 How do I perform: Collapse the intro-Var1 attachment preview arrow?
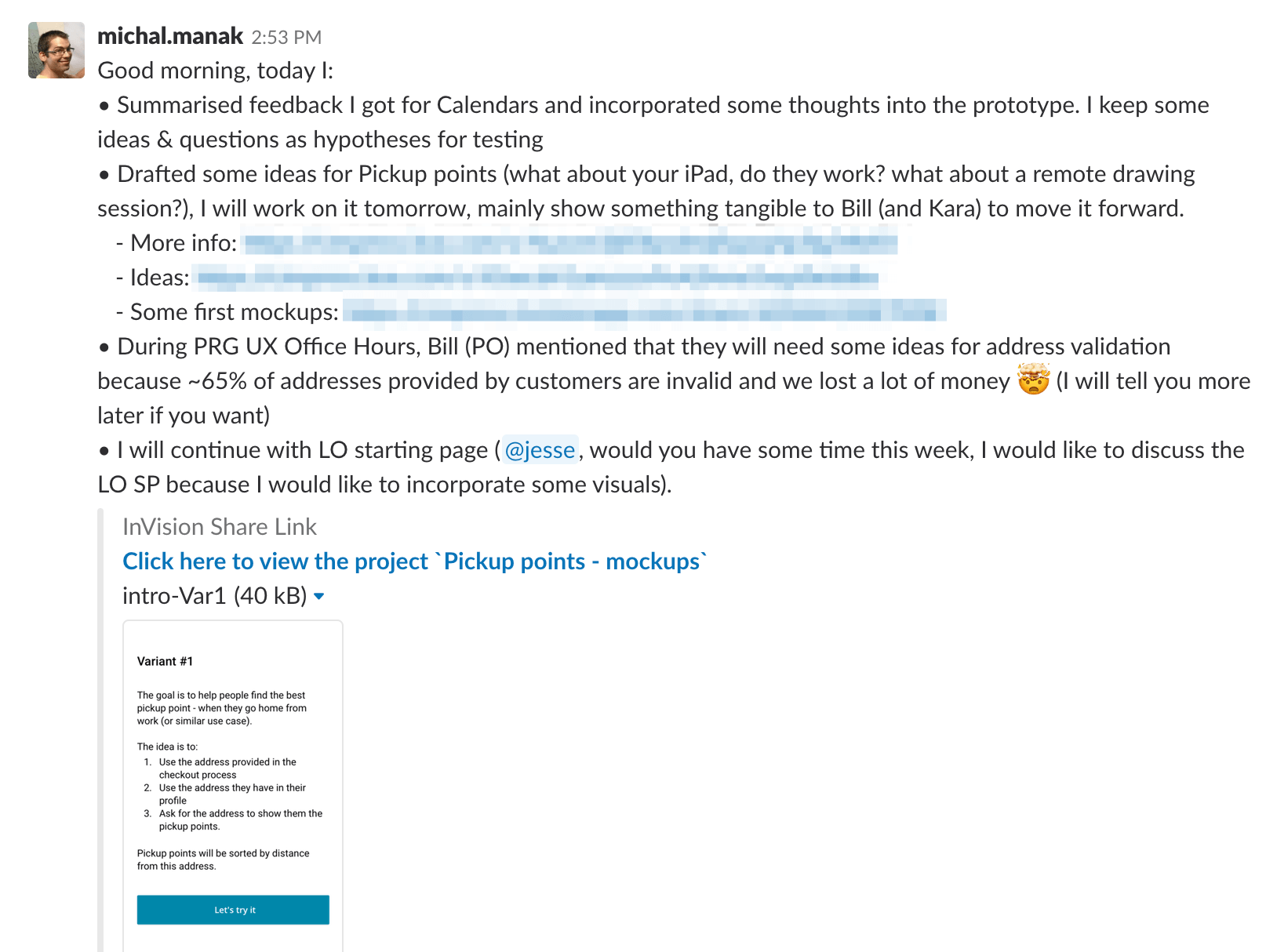point(318,597)
